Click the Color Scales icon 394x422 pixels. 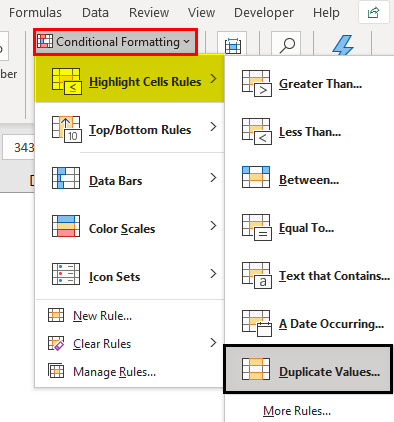[66, 226]
